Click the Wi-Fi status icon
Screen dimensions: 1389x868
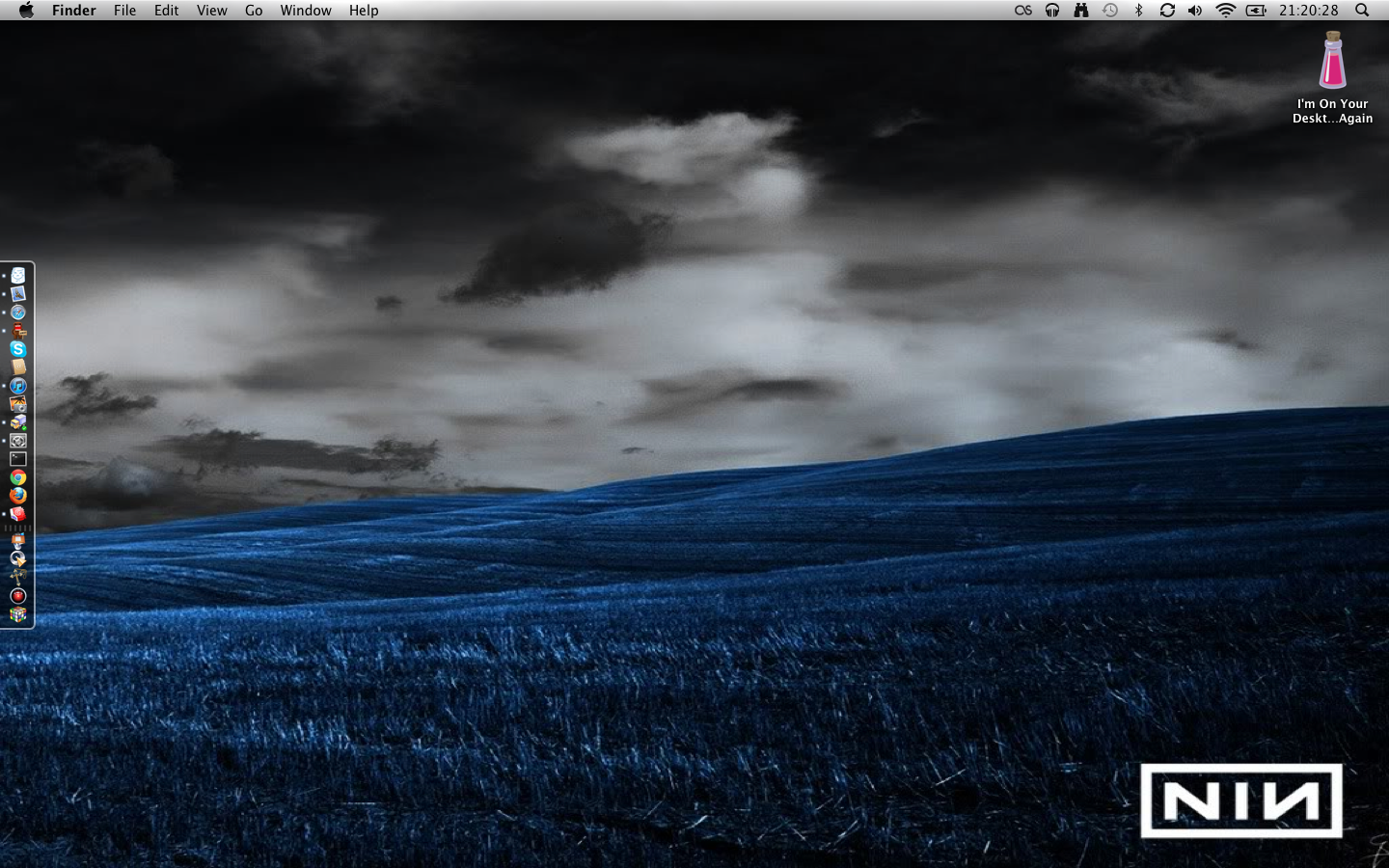tap(1225, 11)
